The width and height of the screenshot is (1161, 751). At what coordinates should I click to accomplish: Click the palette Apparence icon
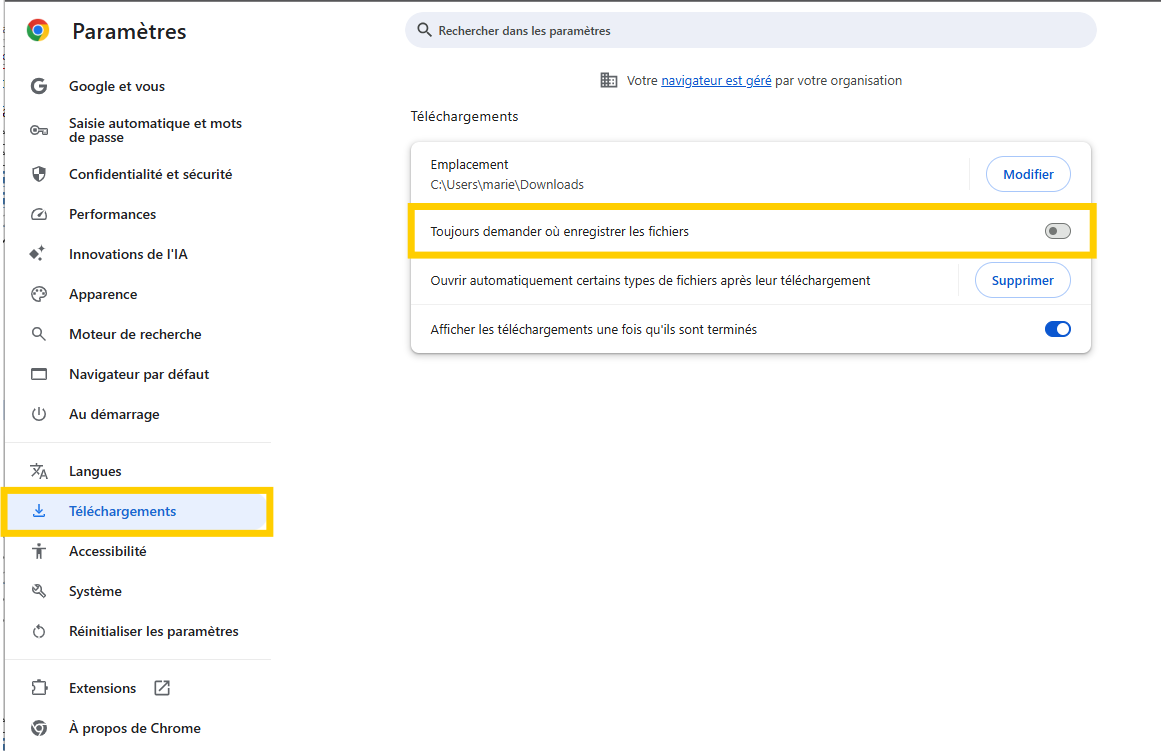click(x=39, y=294)
